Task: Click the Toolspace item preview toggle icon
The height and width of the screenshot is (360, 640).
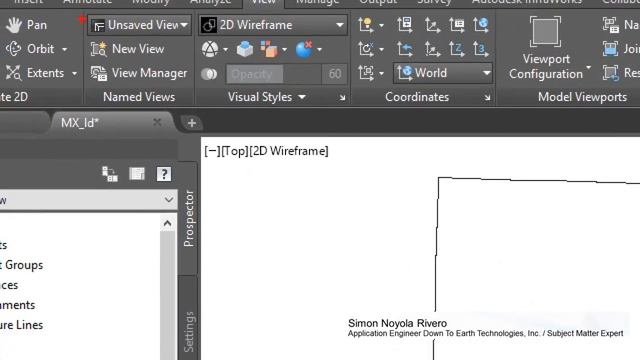Action: [110, 174]
